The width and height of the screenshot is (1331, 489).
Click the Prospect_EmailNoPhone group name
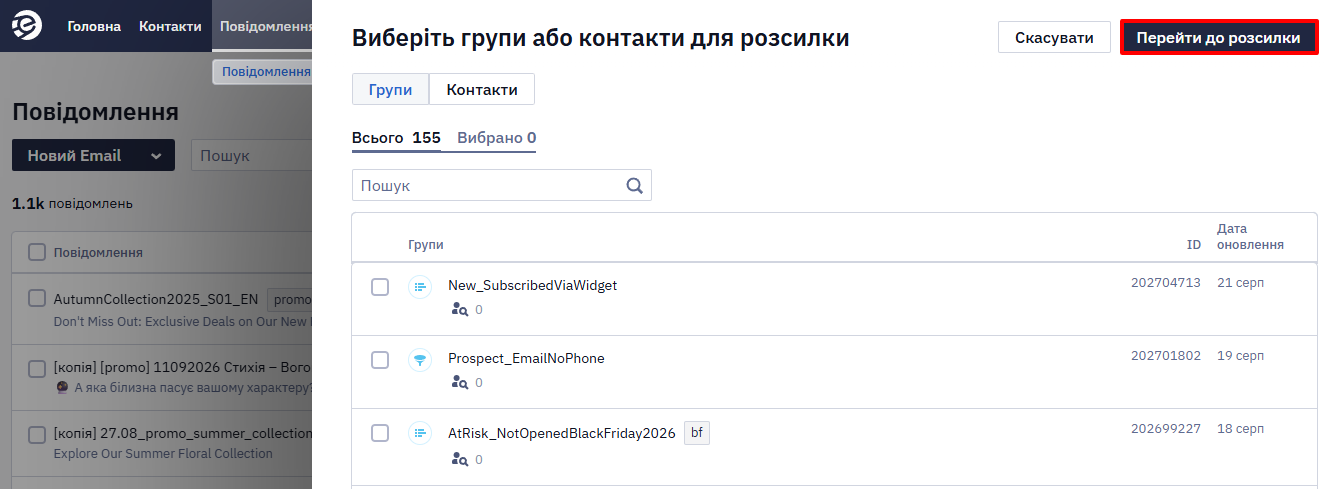pyautogui.click(x=526, y=358)
